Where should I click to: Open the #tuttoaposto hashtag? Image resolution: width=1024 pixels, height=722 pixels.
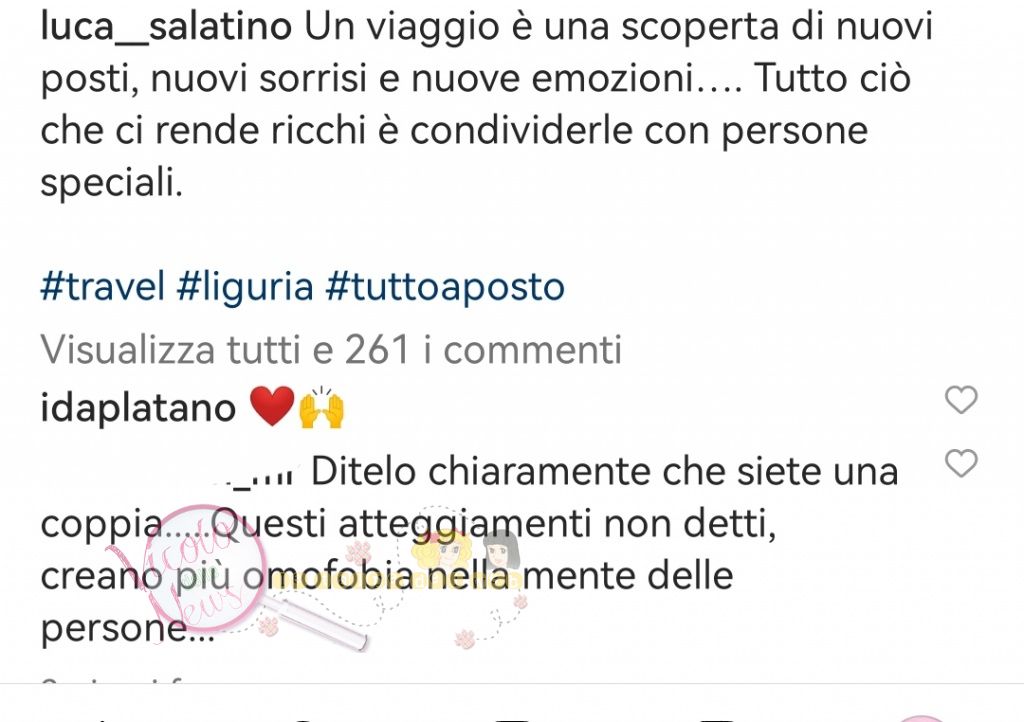pyautogui.click(x=445, y=287)
